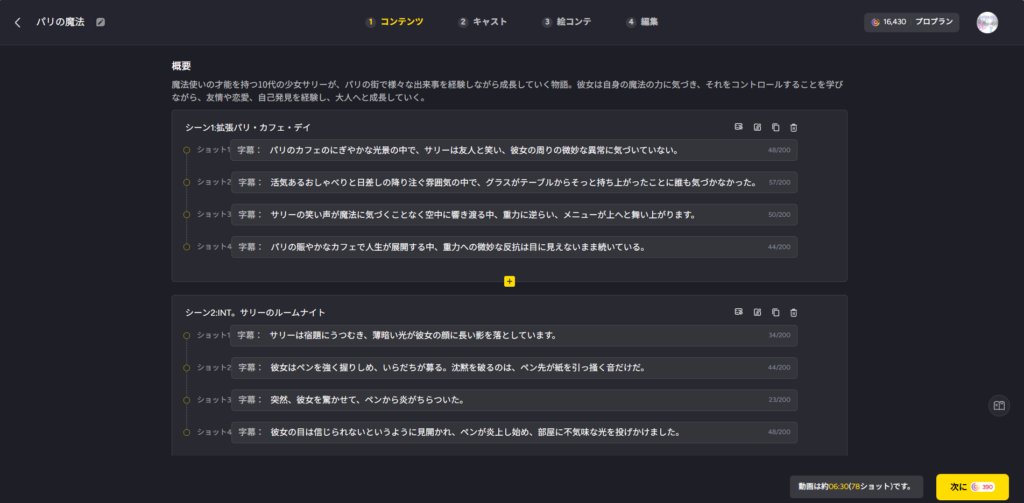Image resolution: width=1024 pixels, height=503 pixels.
Task: Insert a new scene with the yellow plus button
Action: click(x=509, y=282)
